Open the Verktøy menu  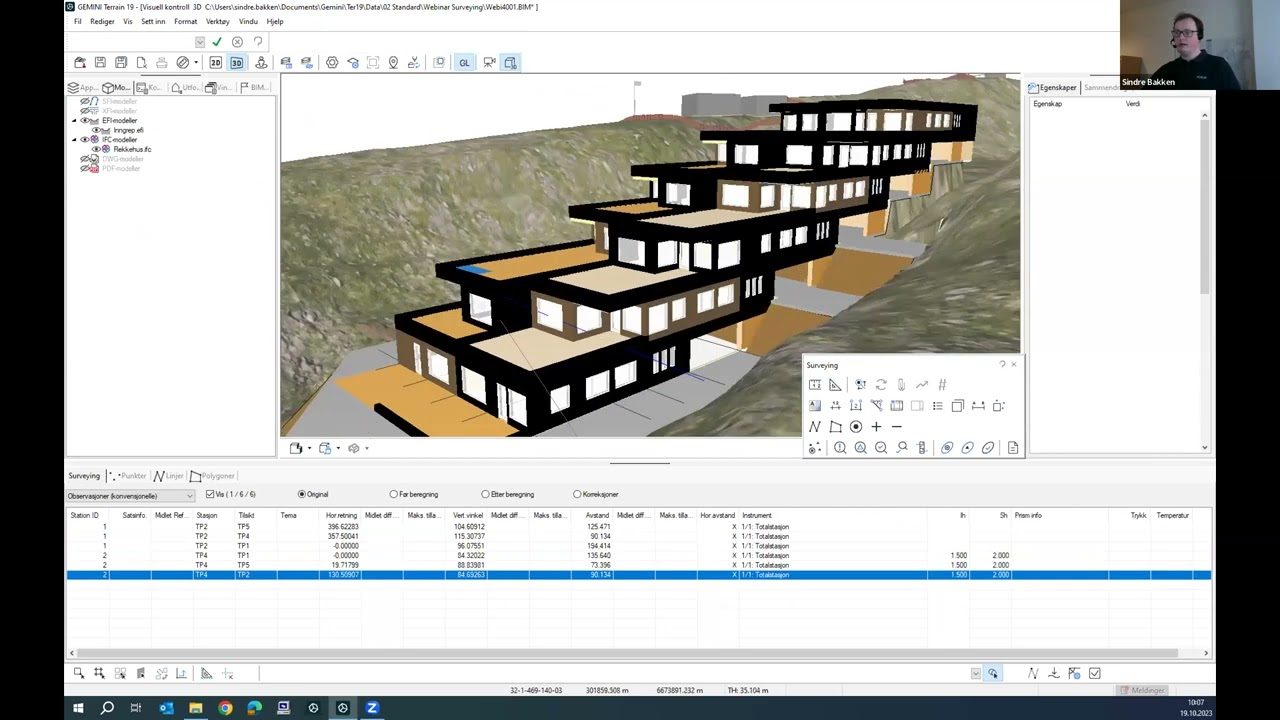pyautogui.click(x=217, y=21)
